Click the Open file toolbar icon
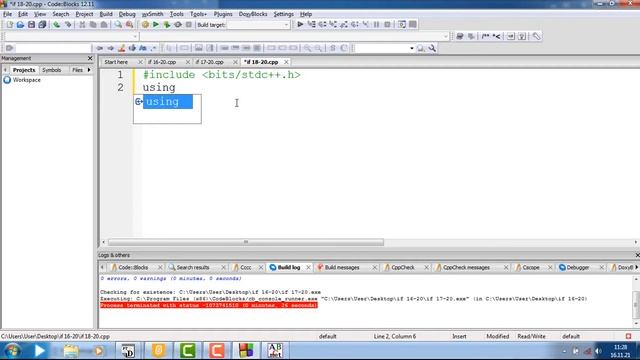The width and height of the screenshot is (640, 360). 20,24
